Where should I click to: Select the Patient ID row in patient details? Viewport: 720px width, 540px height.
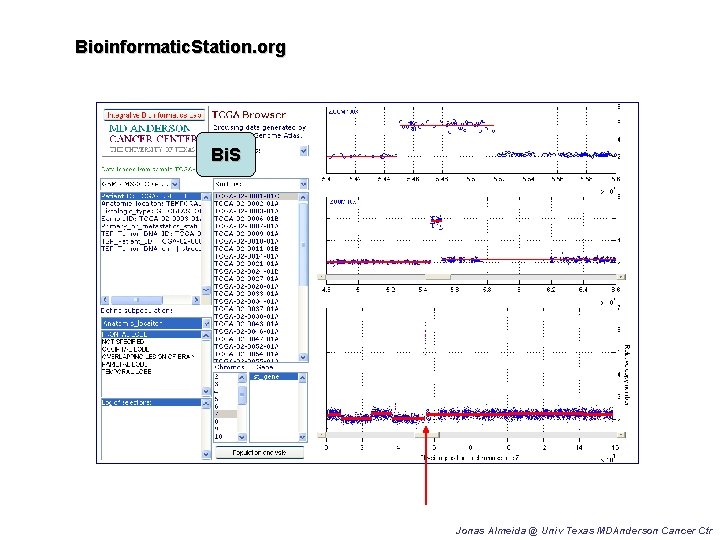pos(151,196)
